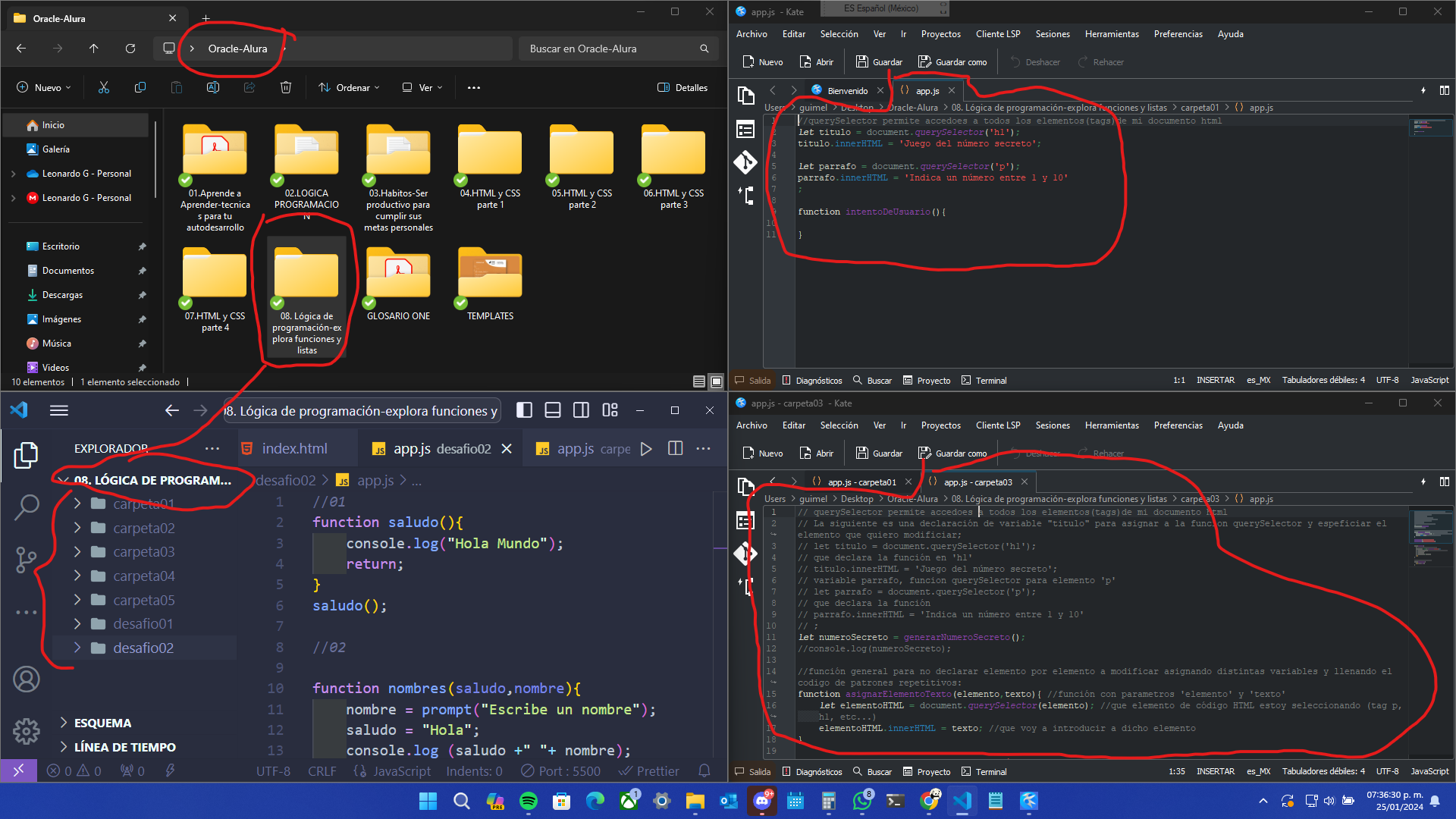
Task: Split the VS Code editor to the right
Action: (x=676, y=449)
